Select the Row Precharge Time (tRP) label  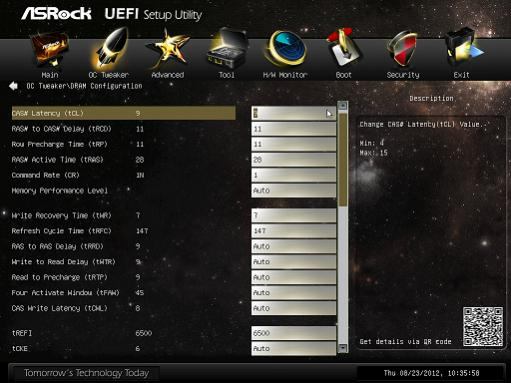[x=59, y=144]
